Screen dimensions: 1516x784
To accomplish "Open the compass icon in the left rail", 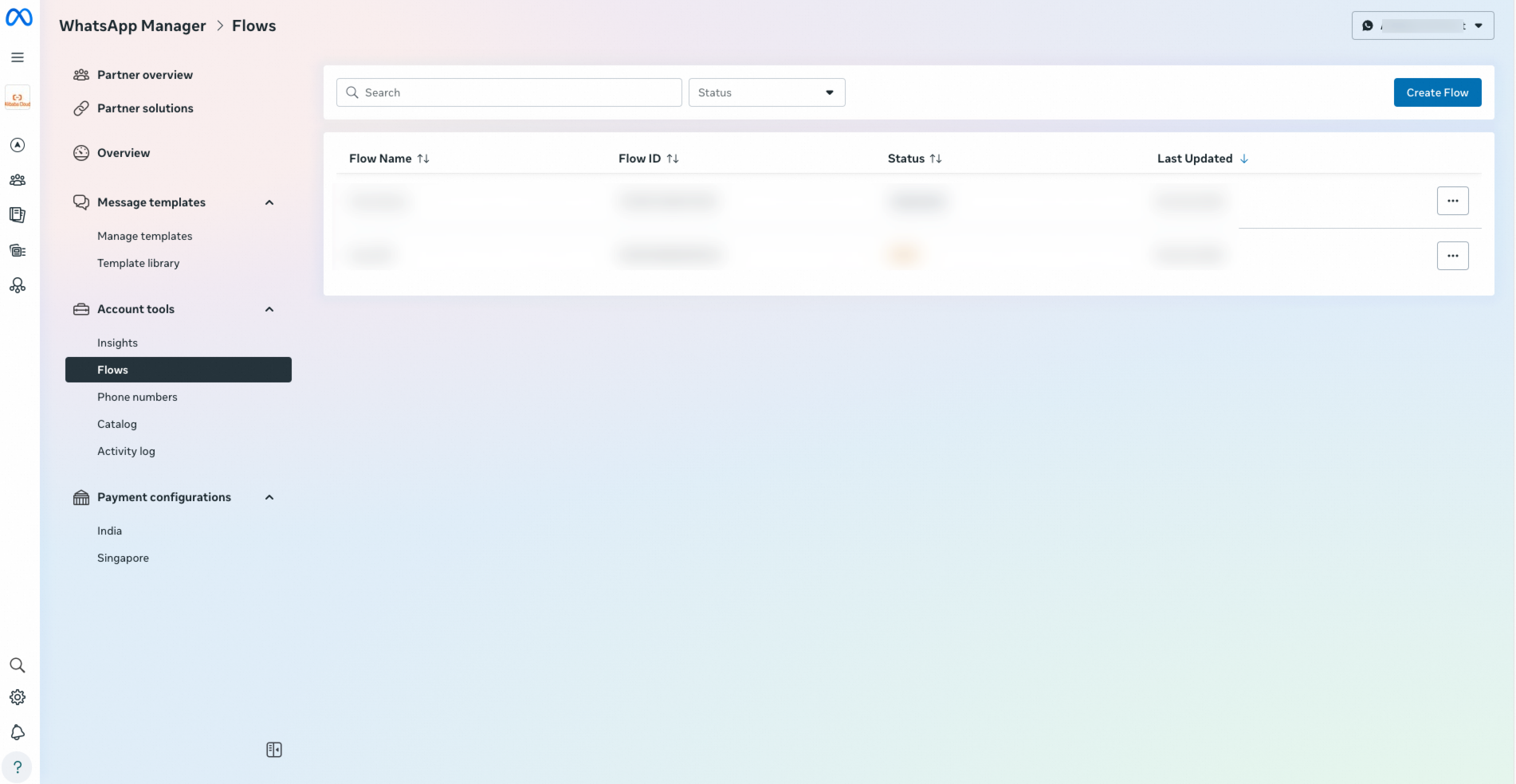I will click(18, 145).
